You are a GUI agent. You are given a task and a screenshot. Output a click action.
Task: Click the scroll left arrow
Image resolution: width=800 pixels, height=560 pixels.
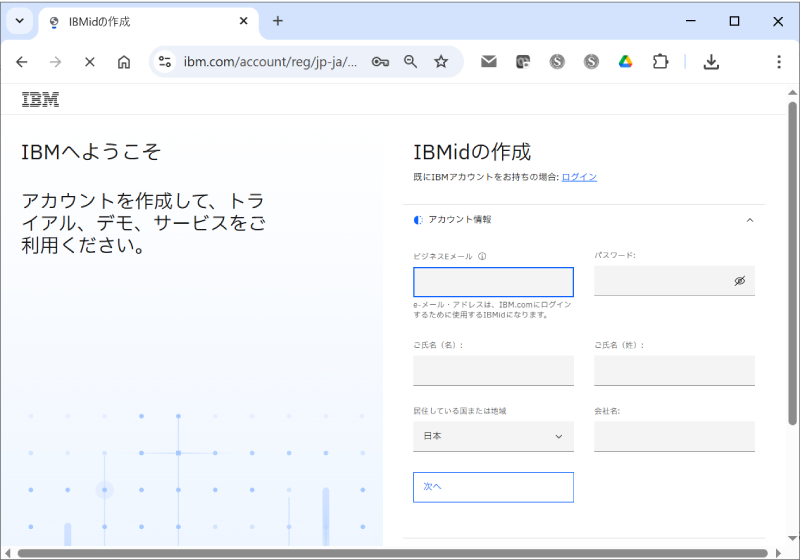[x=7, y=553]
